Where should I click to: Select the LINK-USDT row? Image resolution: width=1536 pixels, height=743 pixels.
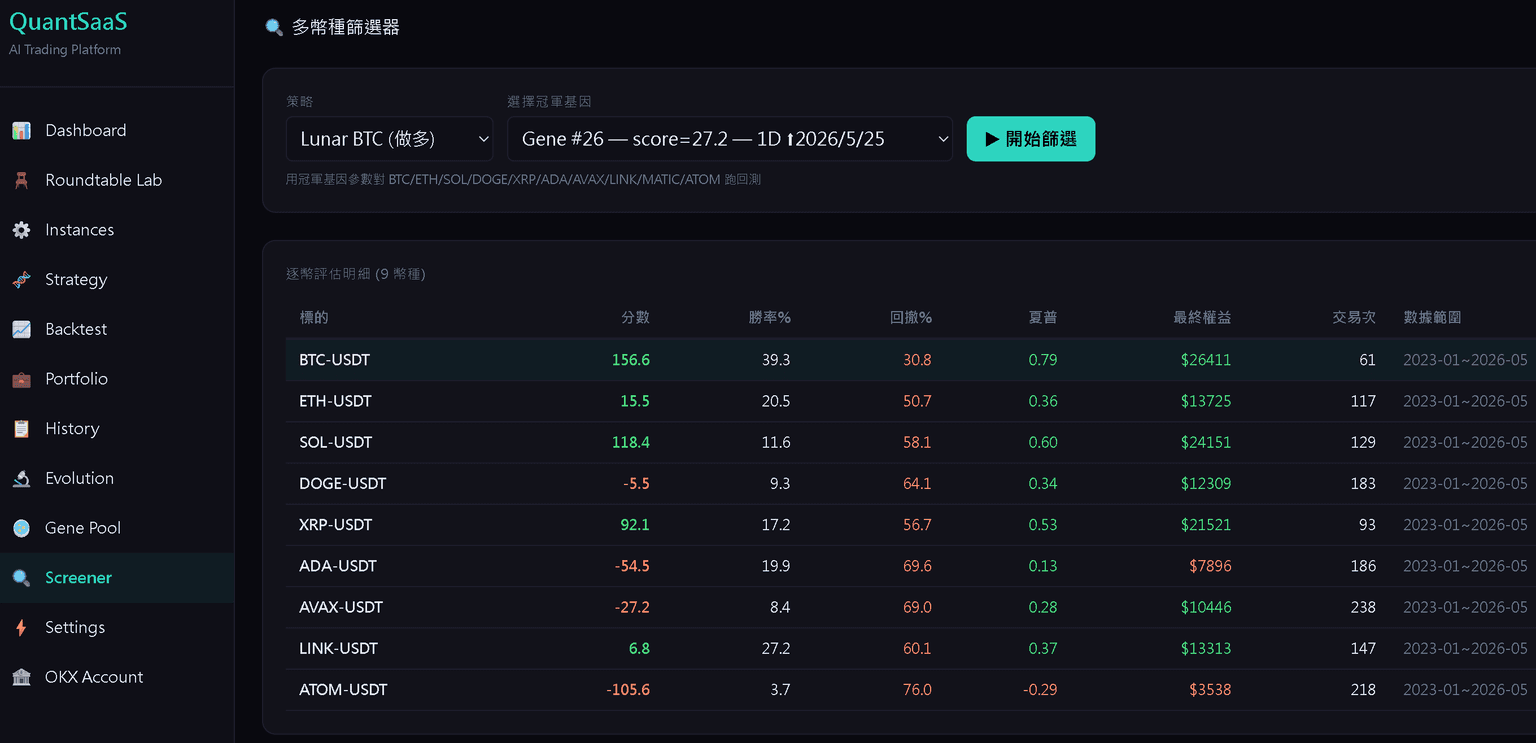[x=910, y=648]
